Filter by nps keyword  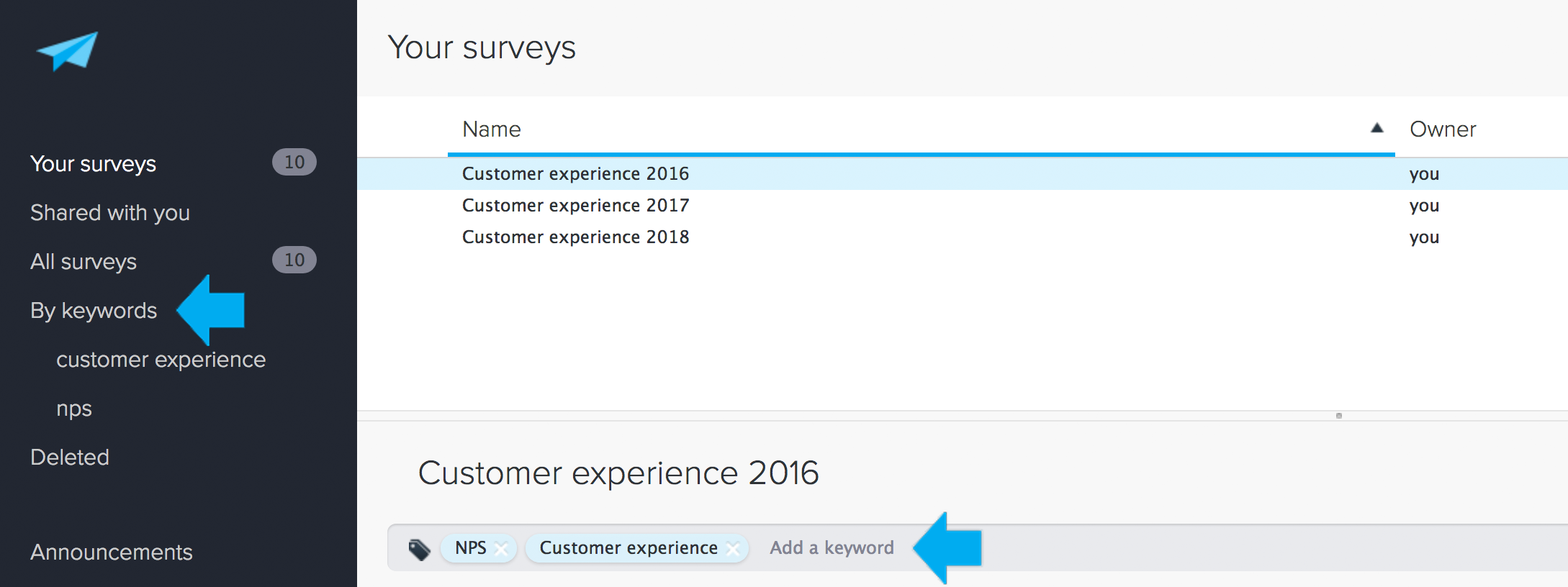74,409
